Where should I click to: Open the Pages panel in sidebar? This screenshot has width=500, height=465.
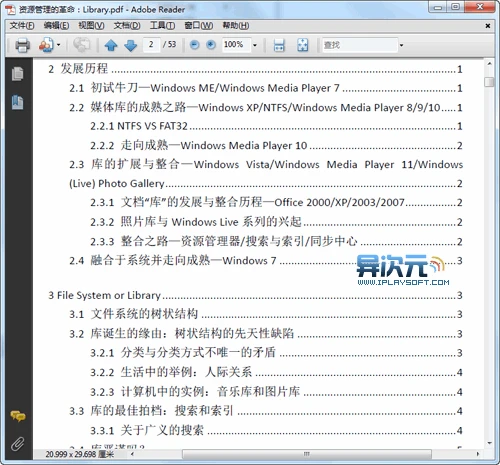click(x=17, y=74)
